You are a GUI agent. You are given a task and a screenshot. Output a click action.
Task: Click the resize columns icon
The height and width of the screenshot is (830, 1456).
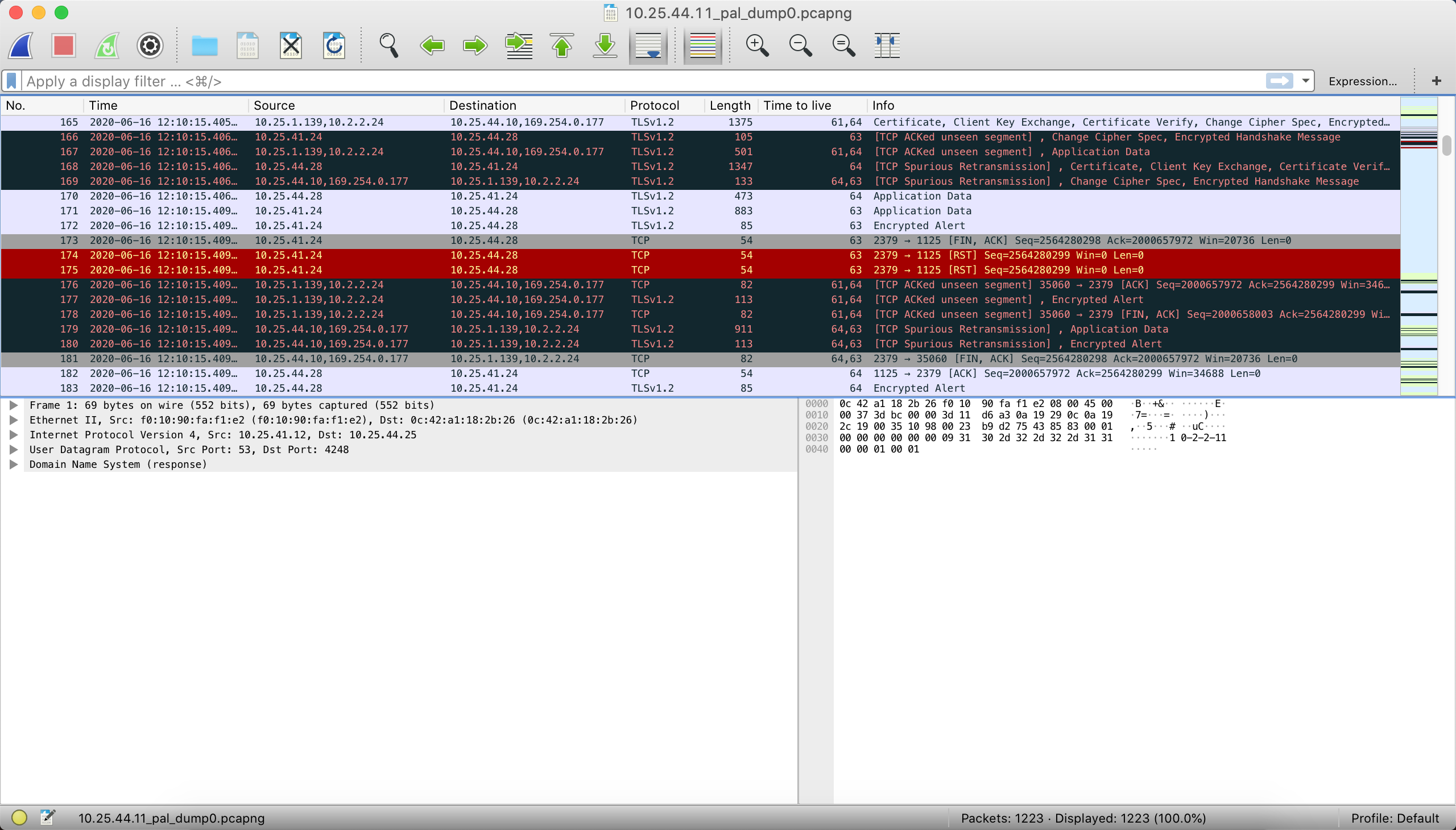tap(886, 45)
